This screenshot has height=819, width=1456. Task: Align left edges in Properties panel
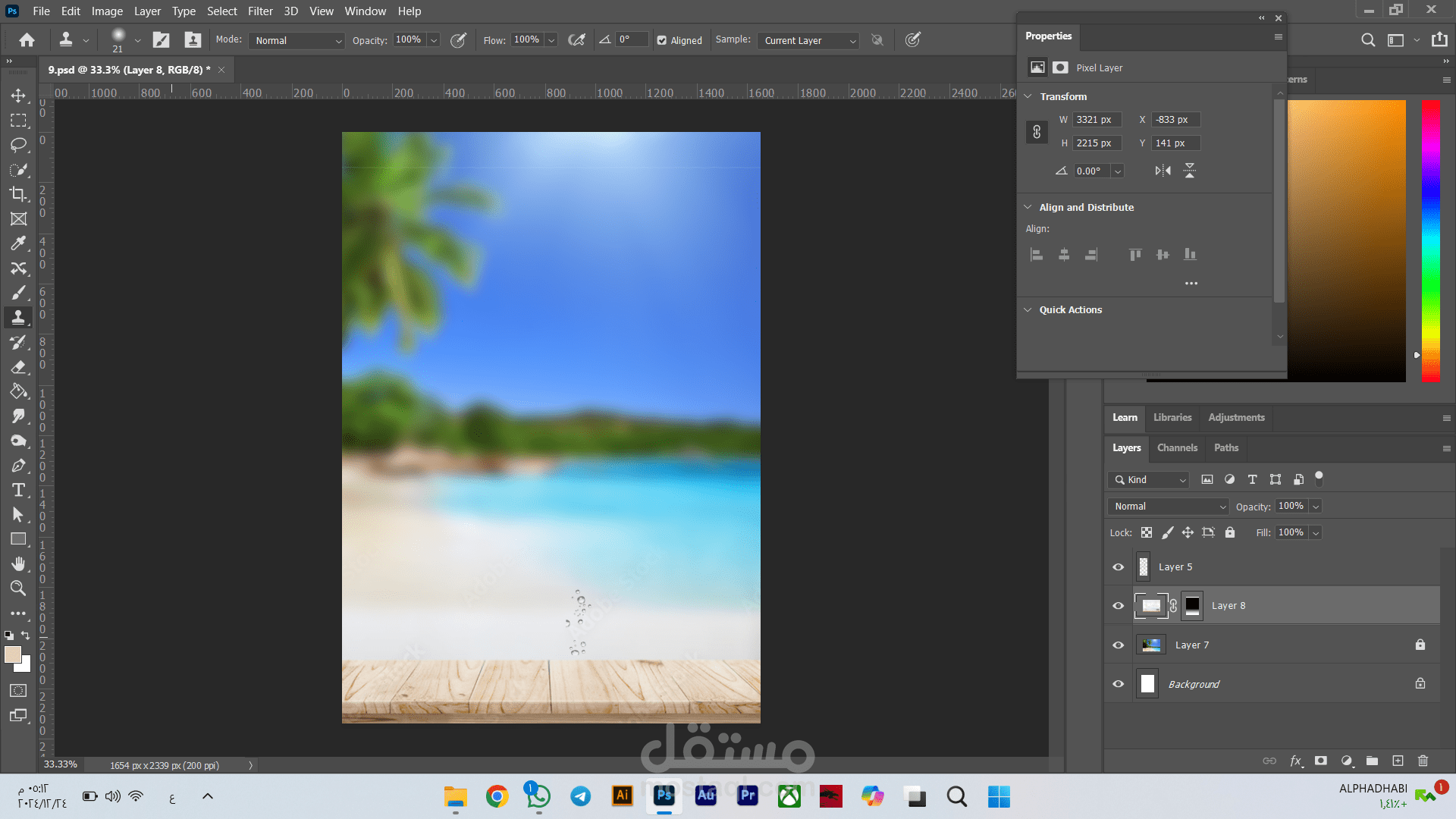click(x=1037, y=255)
